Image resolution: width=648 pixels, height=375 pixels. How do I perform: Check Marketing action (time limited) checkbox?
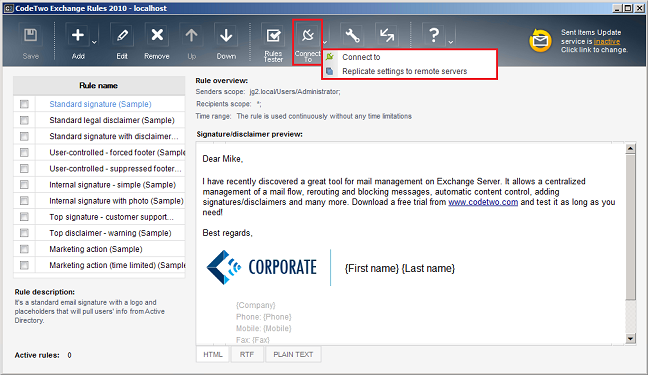tap(24, 265)
